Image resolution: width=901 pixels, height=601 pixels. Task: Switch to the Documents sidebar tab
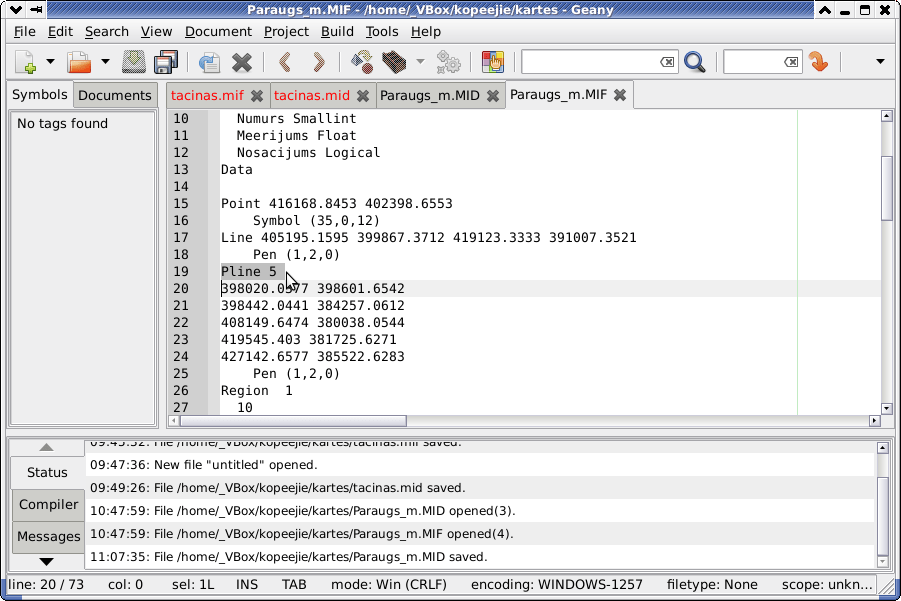[x=115, y=95]
